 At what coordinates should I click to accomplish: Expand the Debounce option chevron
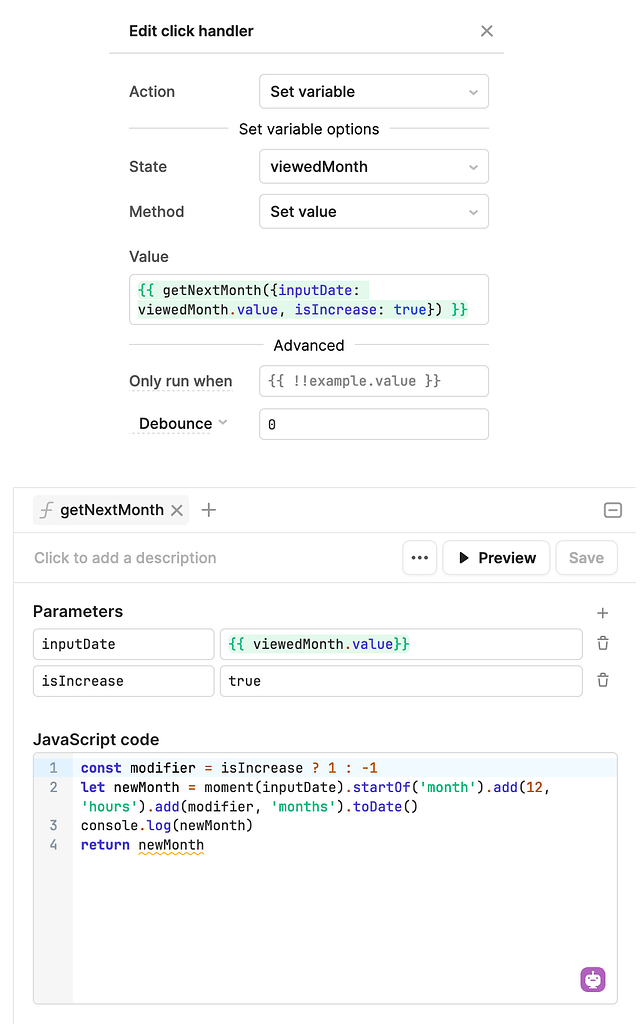(x=223, y=423)
